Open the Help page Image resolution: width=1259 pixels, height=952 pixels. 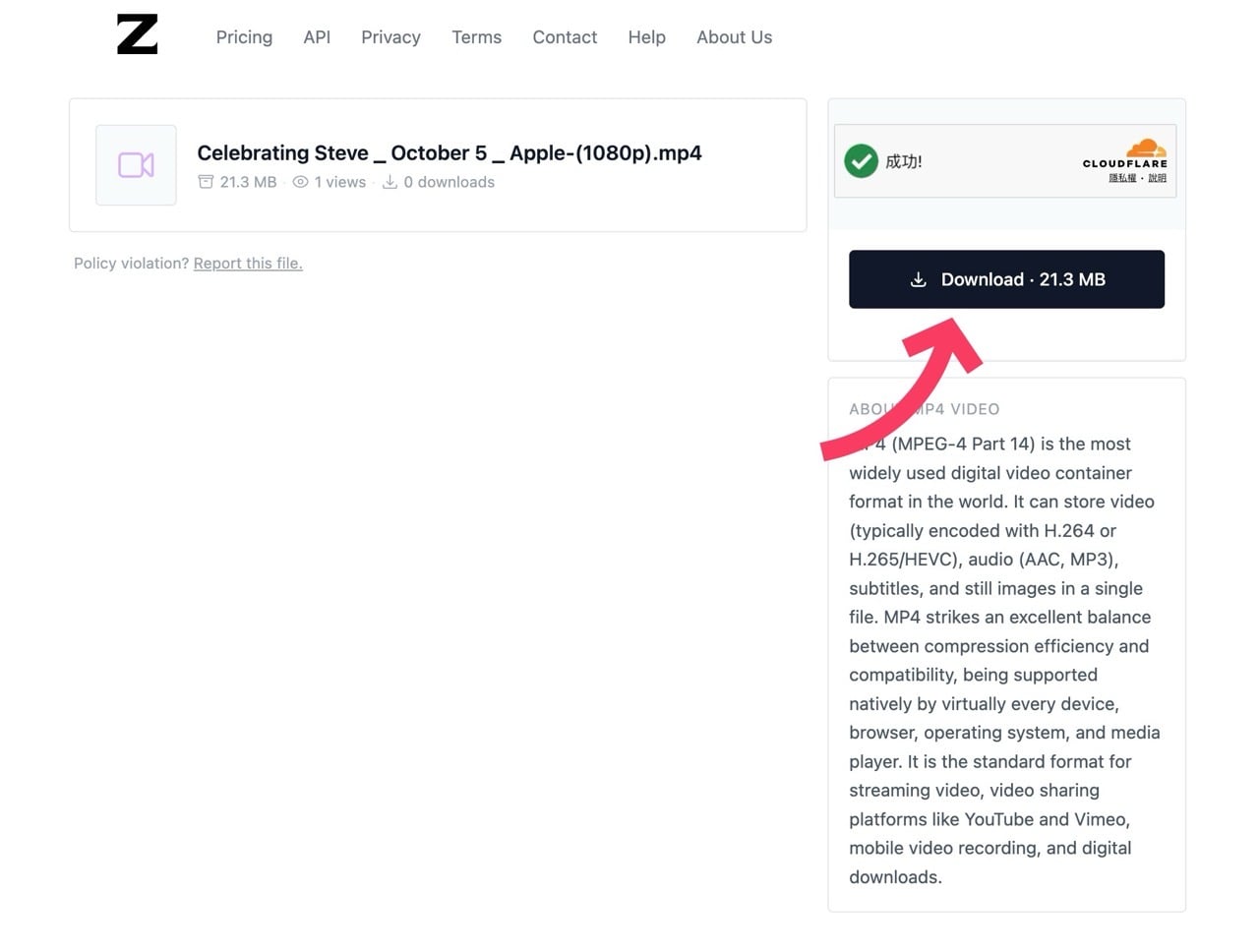tap(646, 37)
